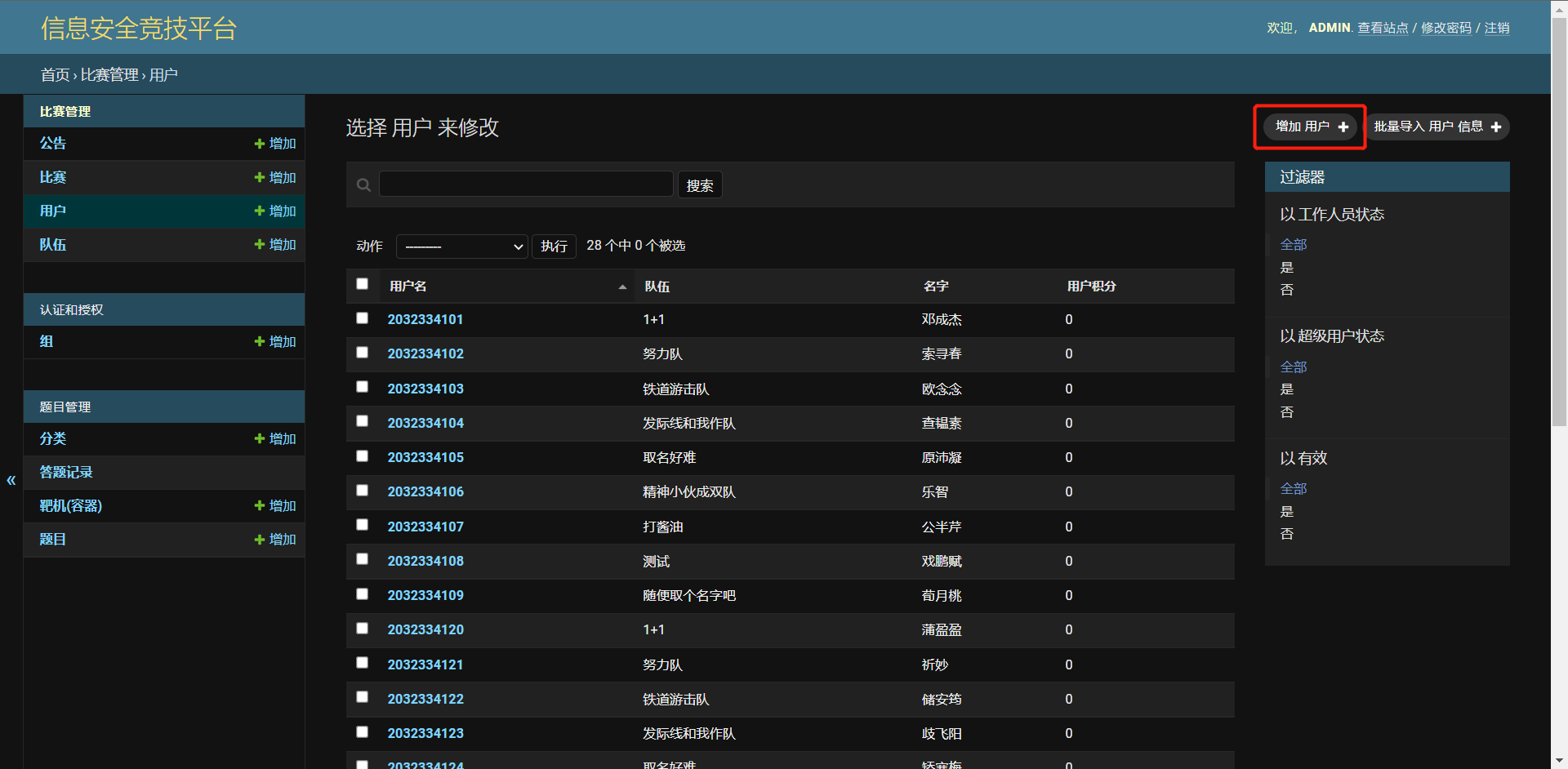Open 公告 in the sidebar

53,144
